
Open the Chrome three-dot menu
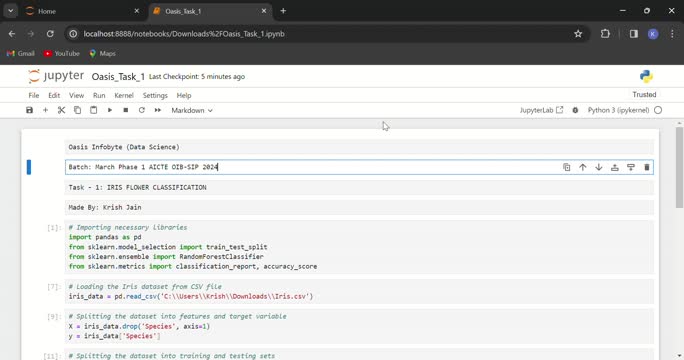(672, 34)
